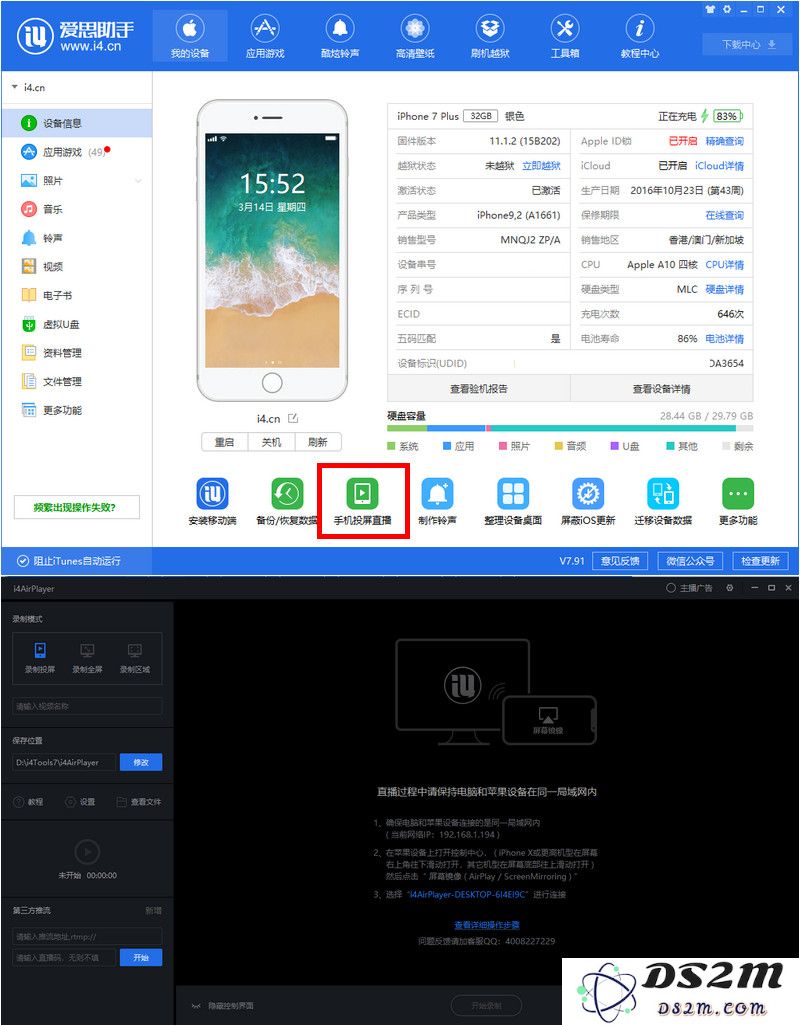
Task: Select 录制区域 mode in i4AirPlayer
Action: pos(135,658)
